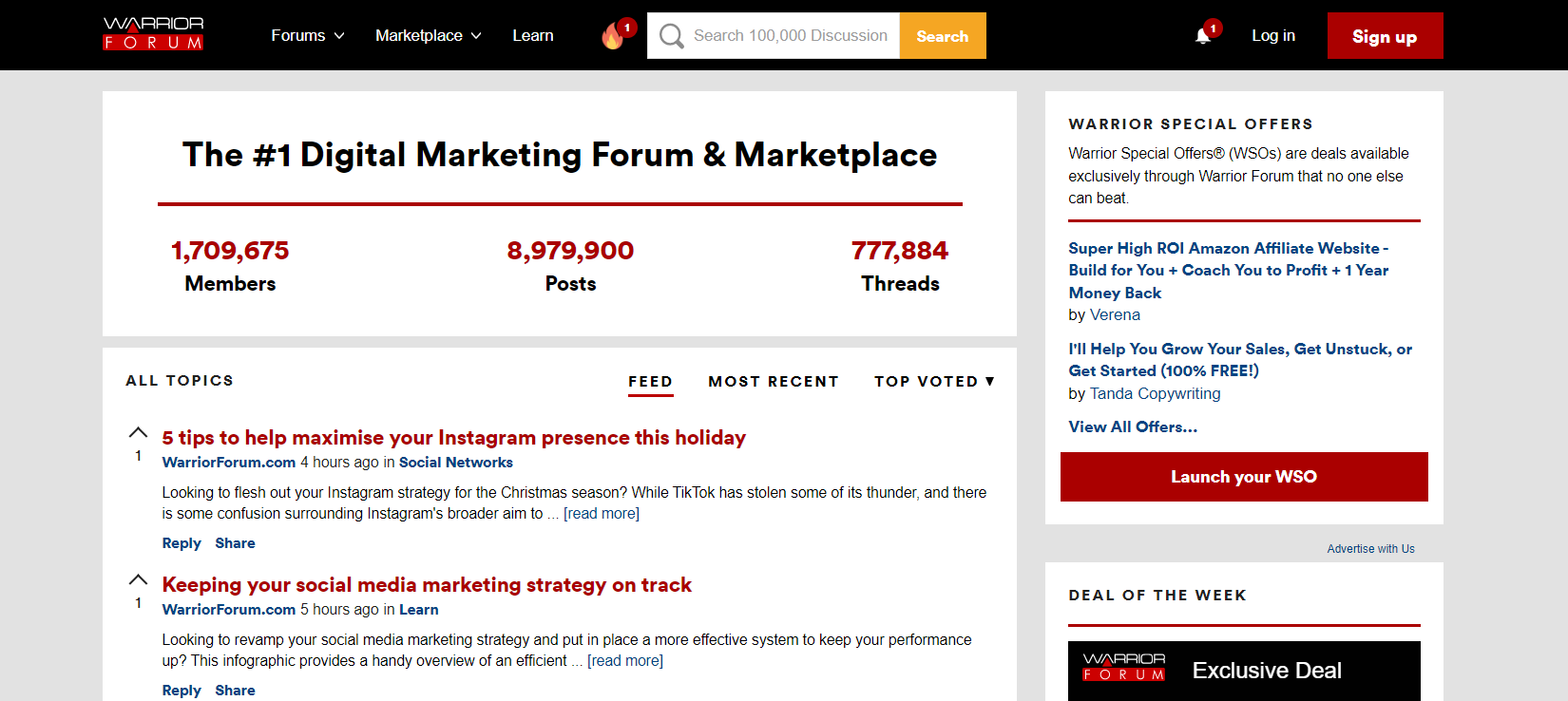
Task: Upvote the social media marketing strategy post
Action: (x=138, y=579)
